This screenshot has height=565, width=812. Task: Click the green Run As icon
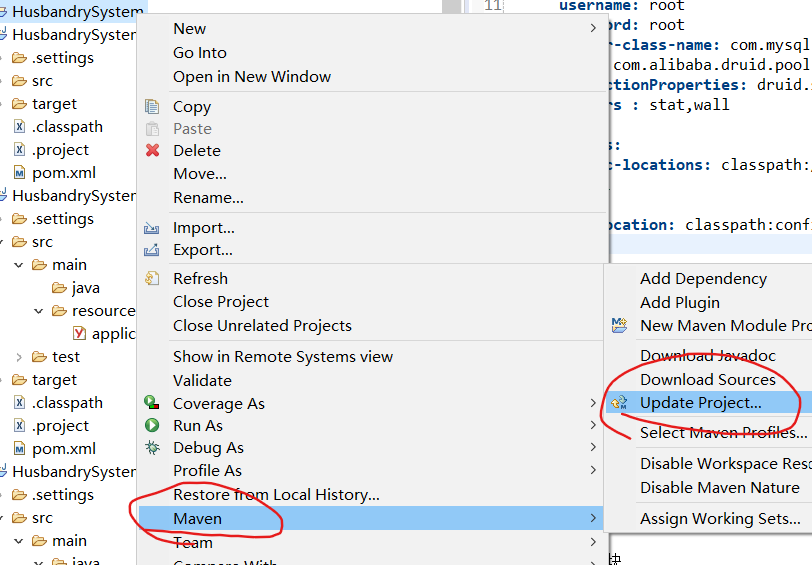[152, 425]
